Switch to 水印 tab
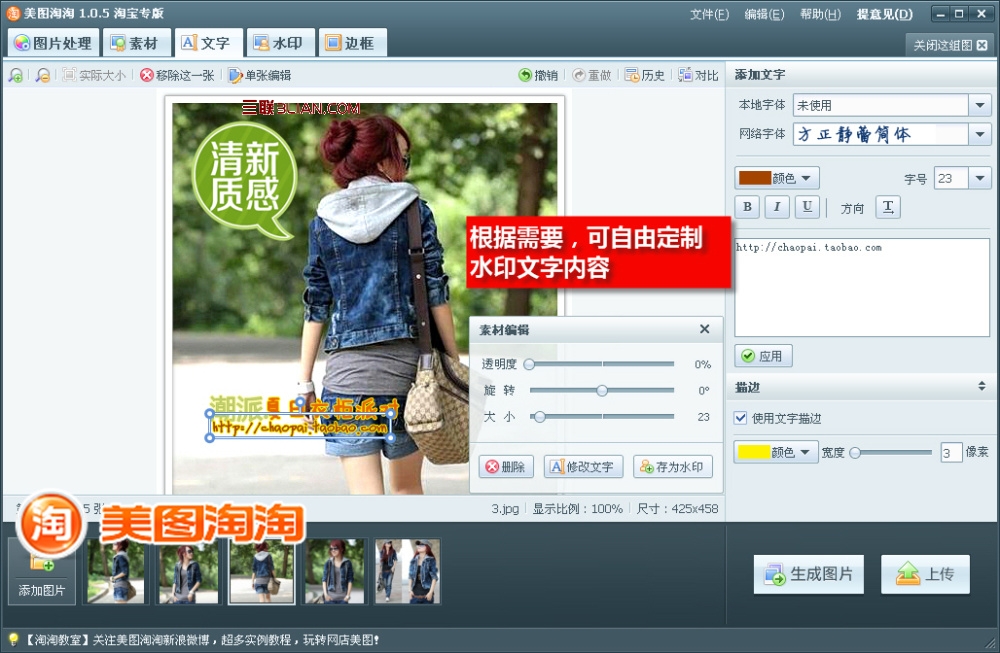The height and width of the screenshot is (653, 1000). point(279,43)
